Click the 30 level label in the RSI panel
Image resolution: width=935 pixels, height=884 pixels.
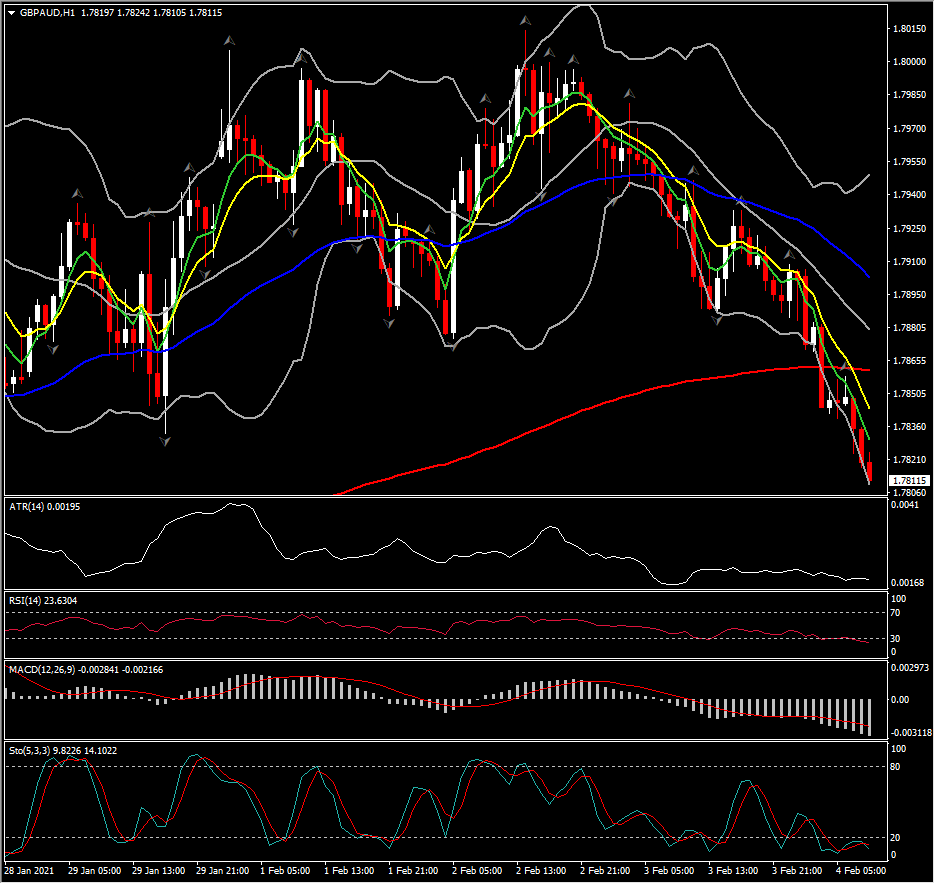[x=897, y=638]
